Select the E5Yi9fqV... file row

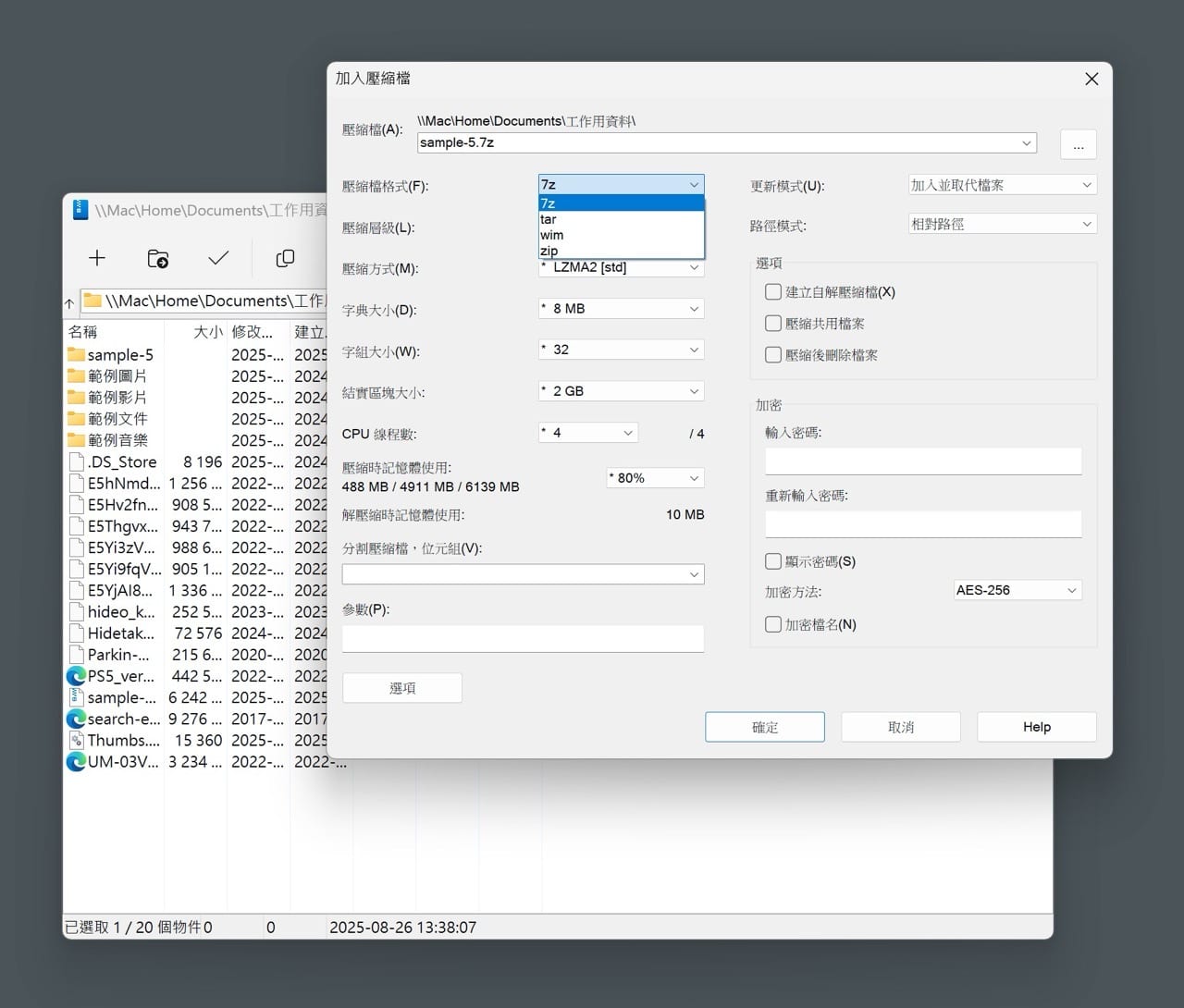tap(196, 569)
